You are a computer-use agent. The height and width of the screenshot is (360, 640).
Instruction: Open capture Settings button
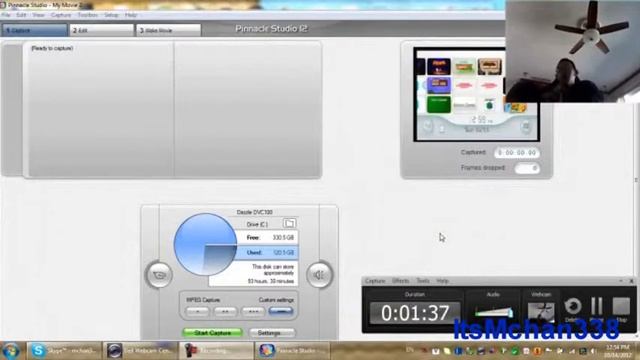[x=271, y=333]
